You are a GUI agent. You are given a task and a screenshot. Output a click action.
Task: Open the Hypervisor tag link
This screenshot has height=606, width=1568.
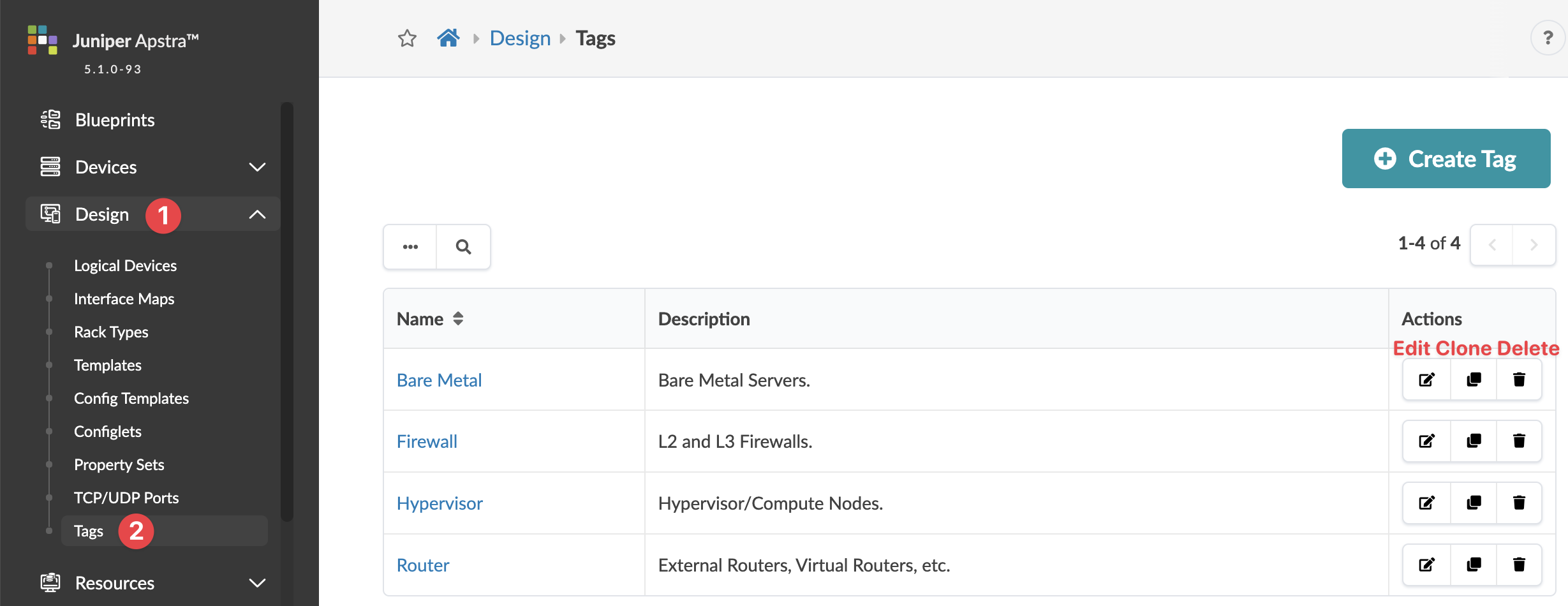440,504
